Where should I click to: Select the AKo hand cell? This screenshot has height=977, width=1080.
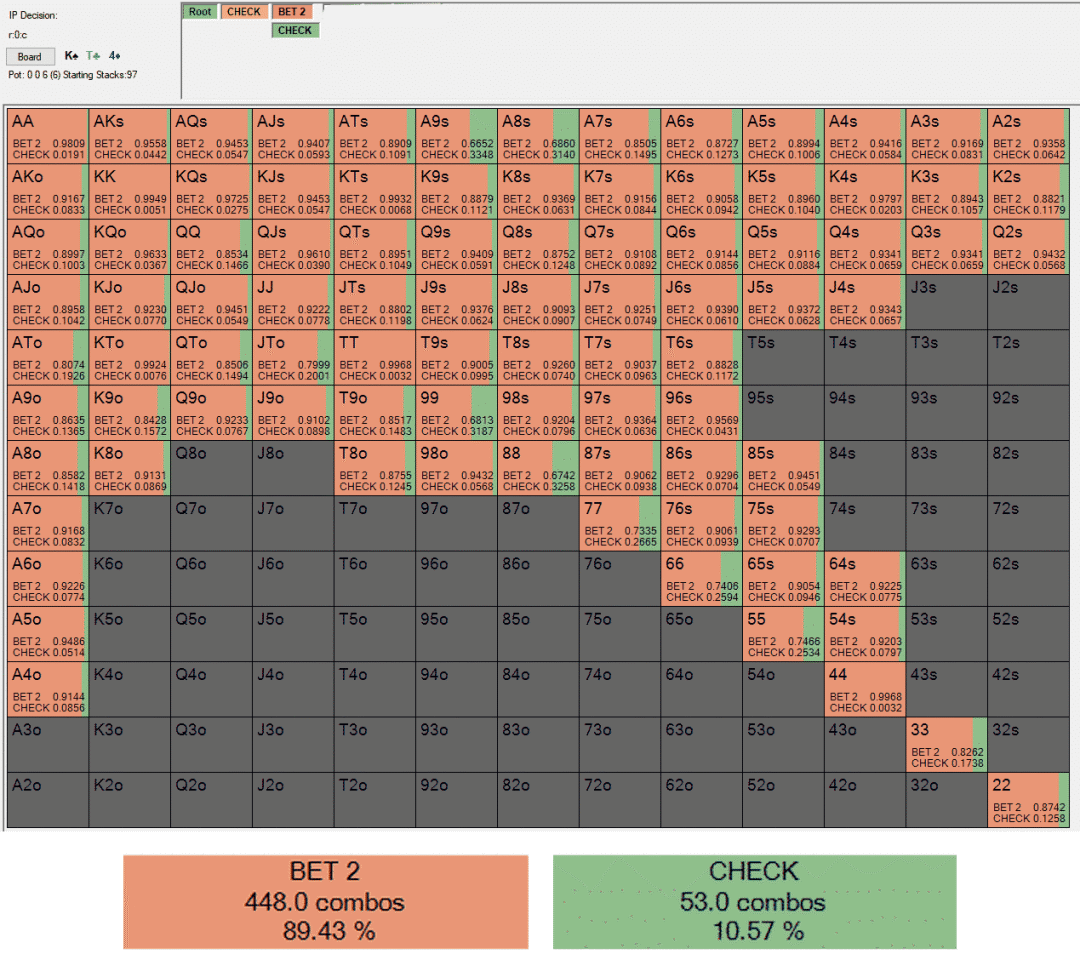[48, 191]
